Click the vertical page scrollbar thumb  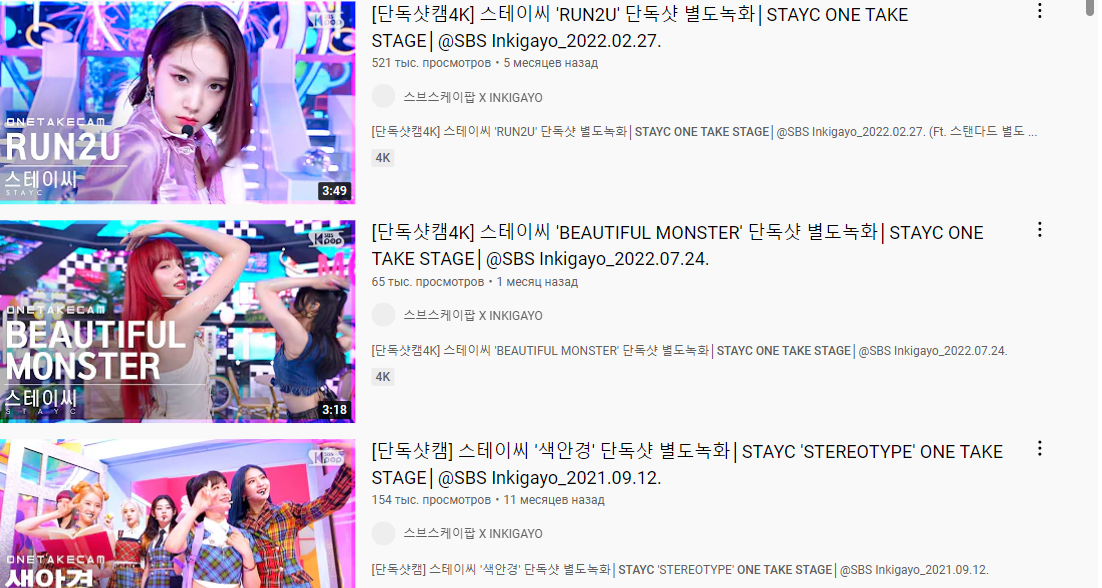point(1091,7)
